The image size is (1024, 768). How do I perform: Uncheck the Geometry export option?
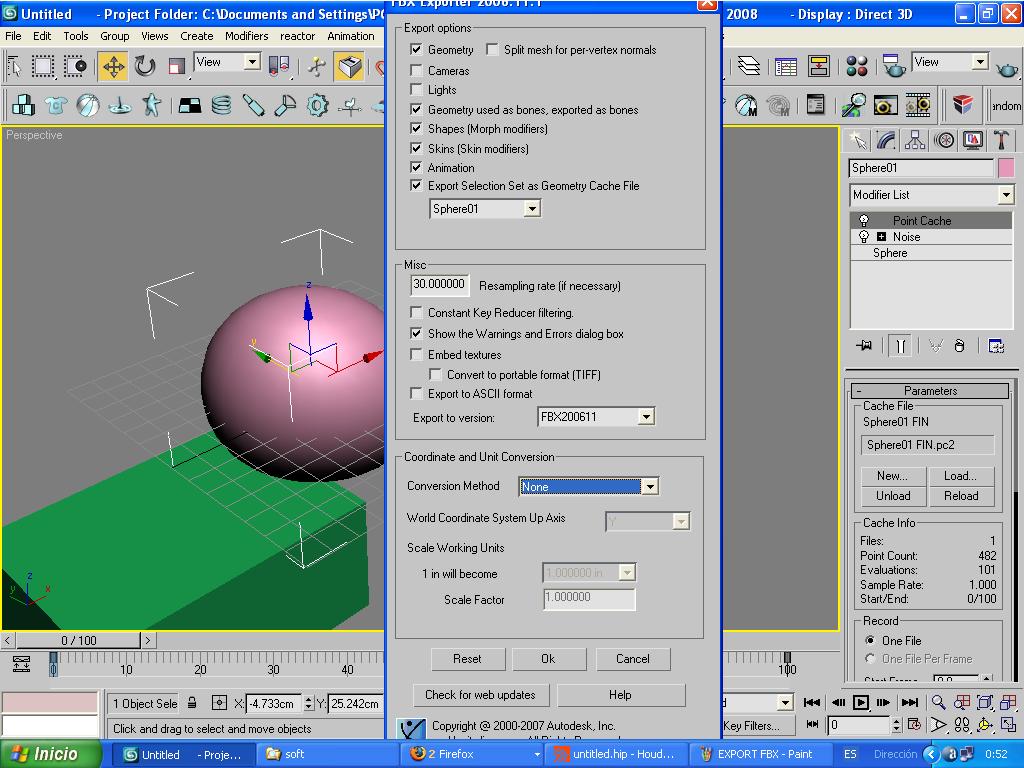coord(416,49)
